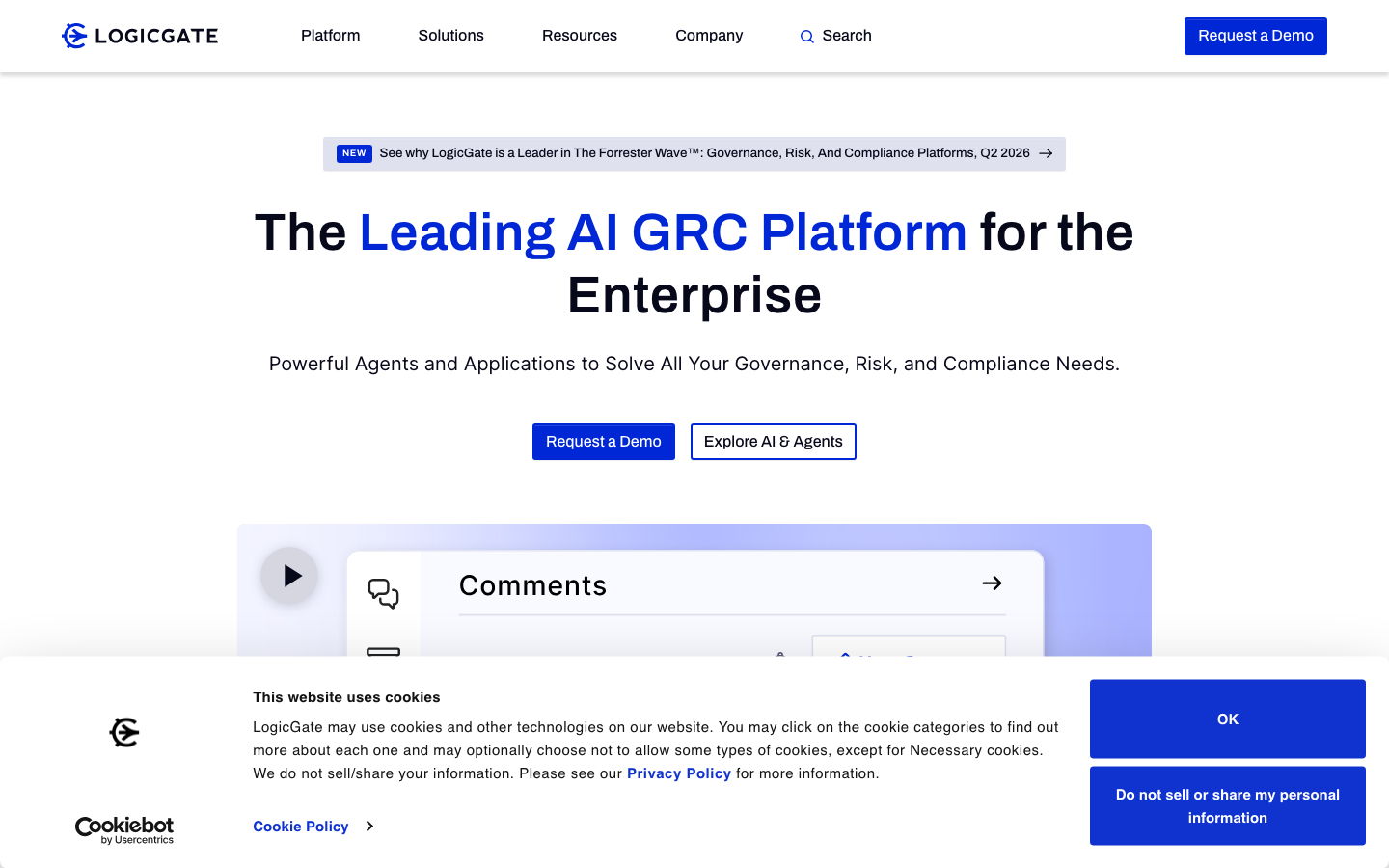Click the Comments chat bubbles icon
1389x868 pixels.
(x=384, y=593)
